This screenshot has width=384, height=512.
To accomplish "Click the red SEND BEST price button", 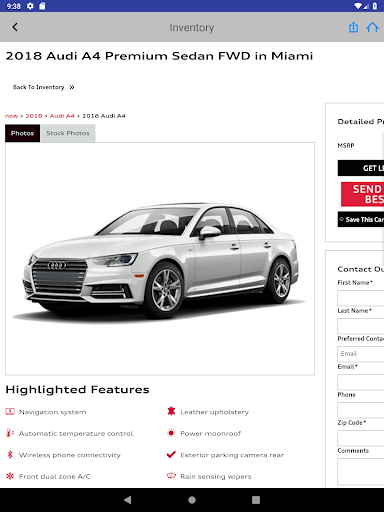I will click(x=363, y=194).
